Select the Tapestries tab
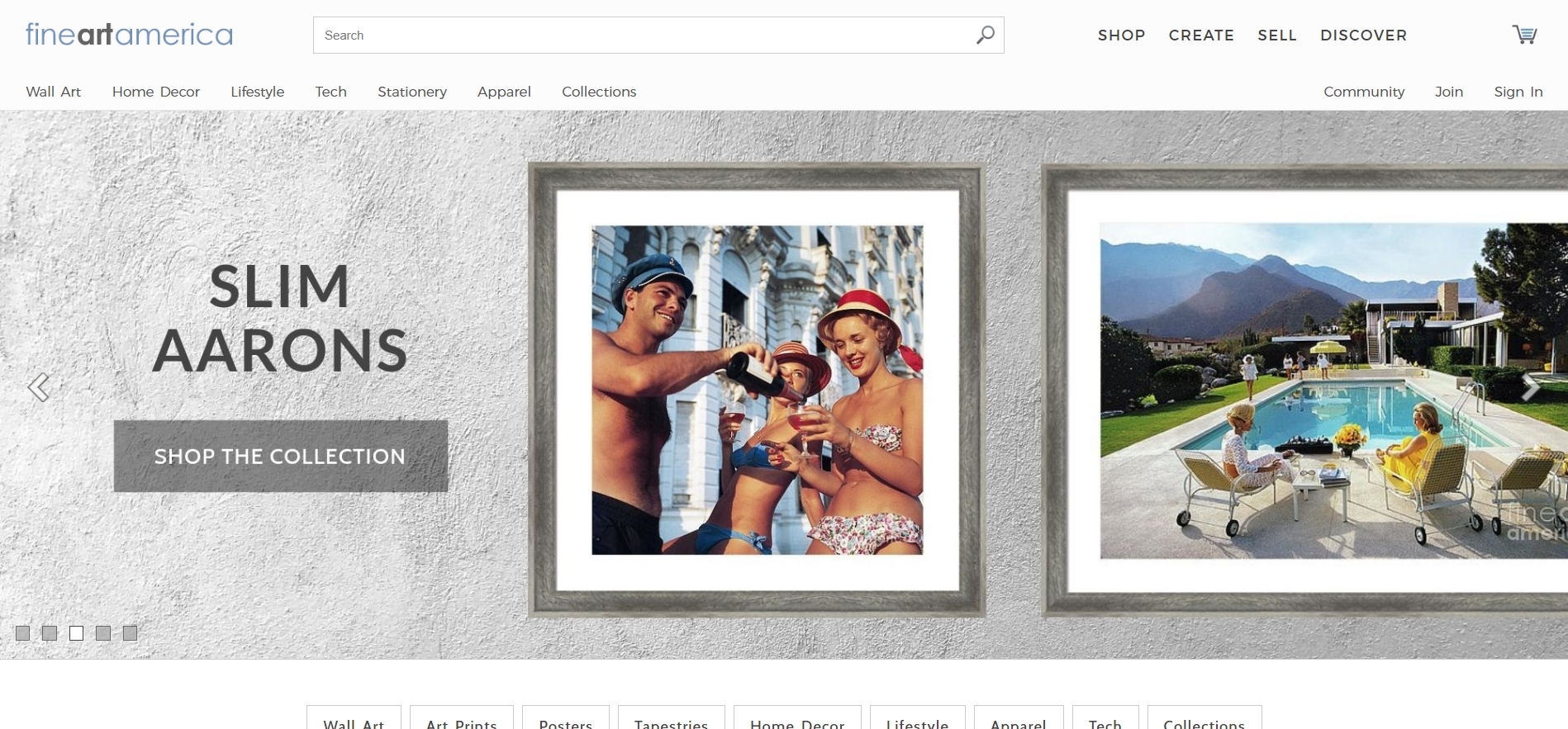This screenshot has height=729, width=1568. pos(672,718)
